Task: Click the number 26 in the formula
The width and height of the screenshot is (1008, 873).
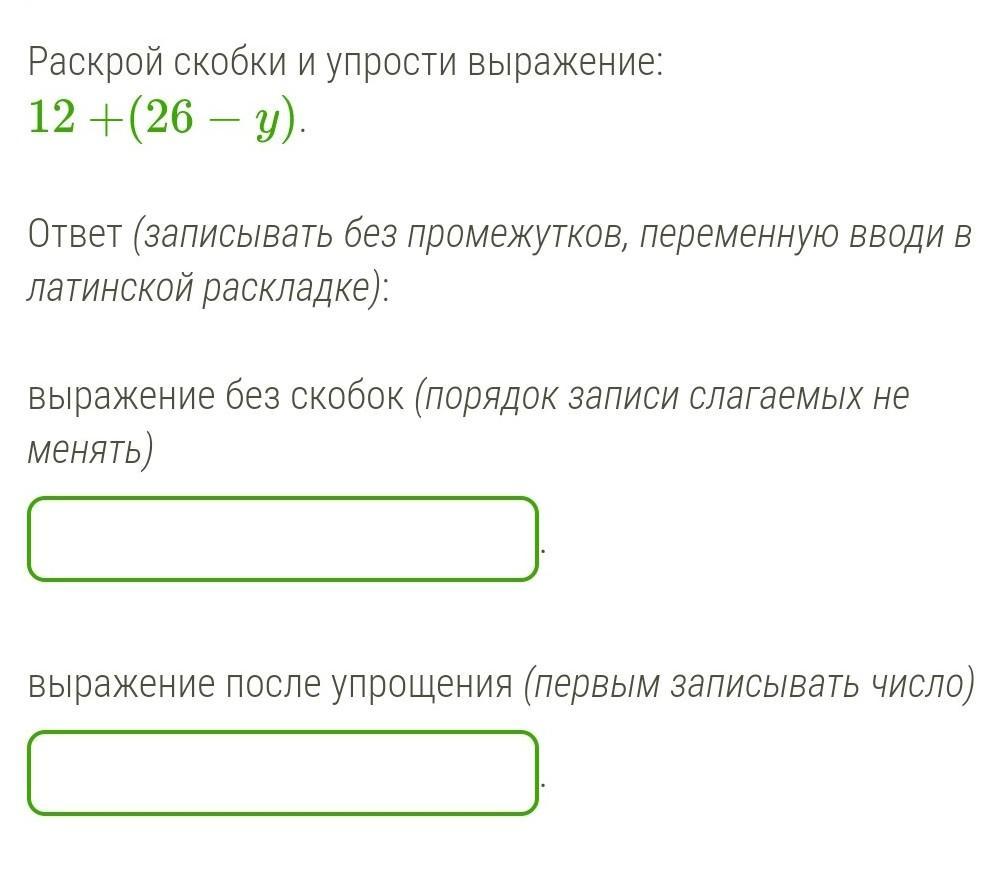Action: [169, 117]
